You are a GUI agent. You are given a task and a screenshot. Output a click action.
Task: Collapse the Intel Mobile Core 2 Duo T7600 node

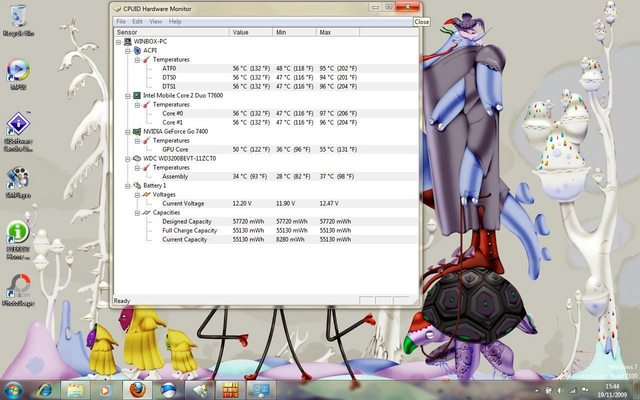click(x=128, y=96)
